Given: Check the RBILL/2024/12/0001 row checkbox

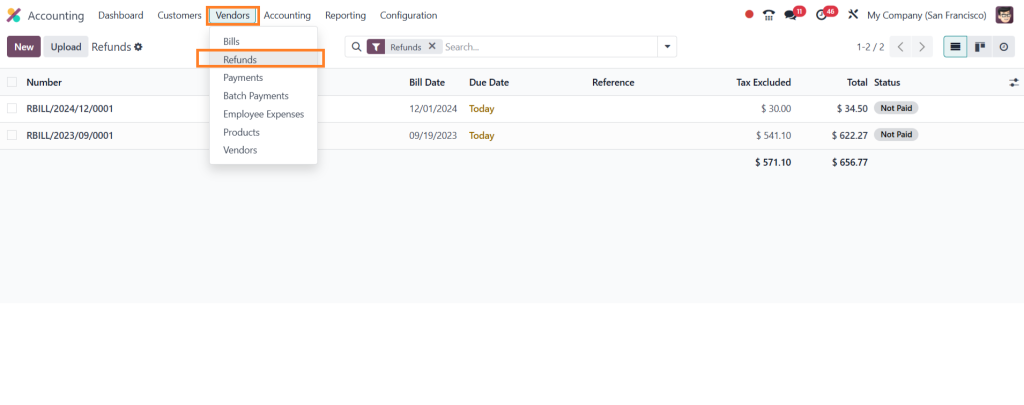Looking at the screenshot, I should tap(12, 108).
